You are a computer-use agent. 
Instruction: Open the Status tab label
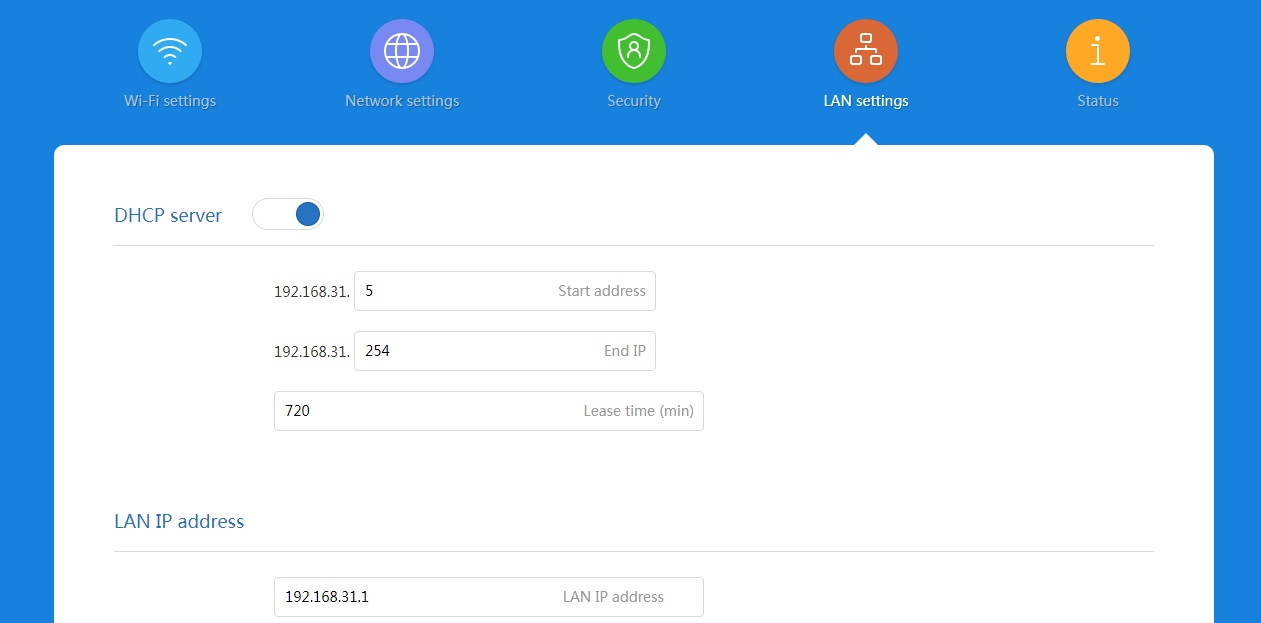click(x=1098, y=101)
